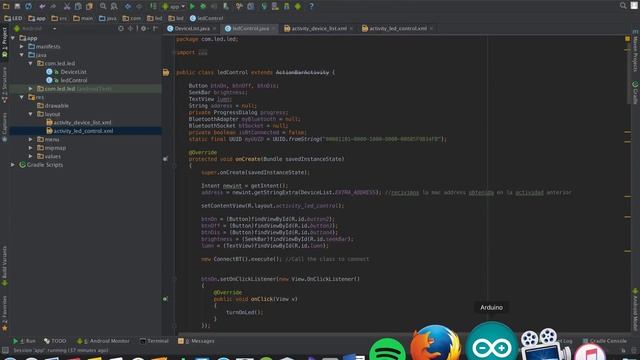Click the Project panel settings gear icon
Screen dimensions: 640x360
pyautogui.click(x=144, y=29)
